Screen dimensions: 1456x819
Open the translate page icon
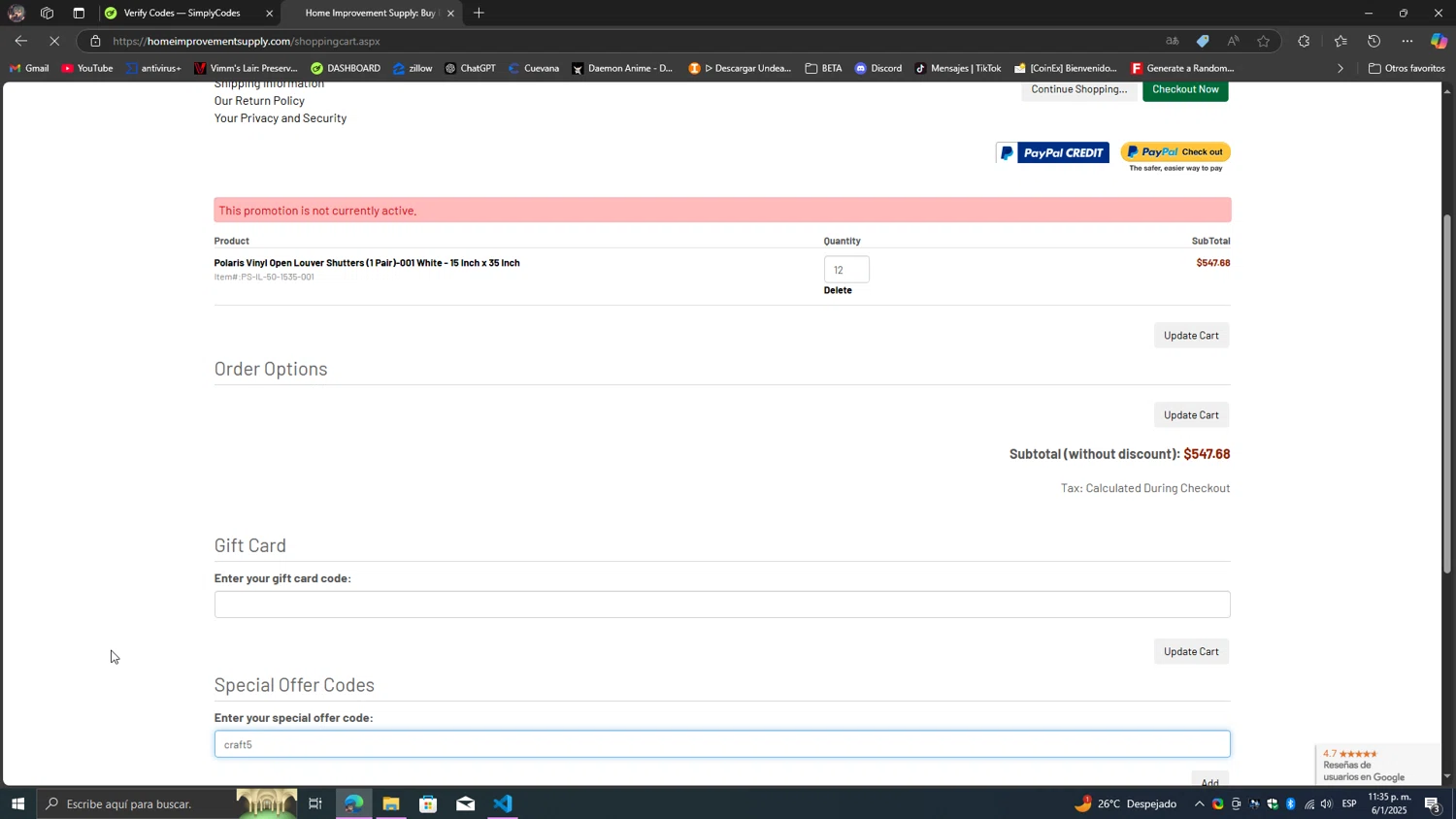tap(1172, 41)
